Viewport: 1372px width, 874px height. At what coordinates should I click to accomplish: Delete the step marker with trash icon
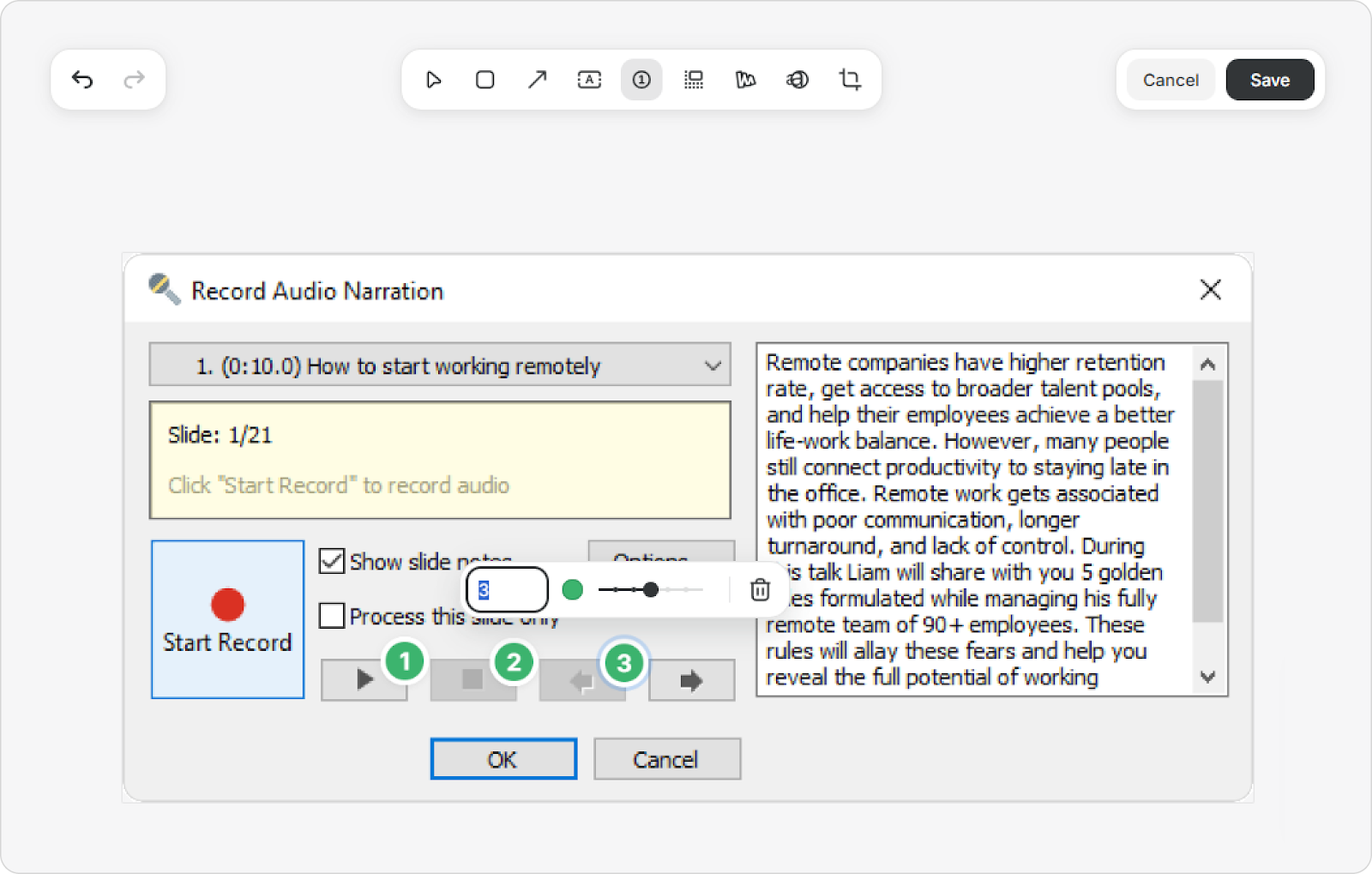point(760,590)
